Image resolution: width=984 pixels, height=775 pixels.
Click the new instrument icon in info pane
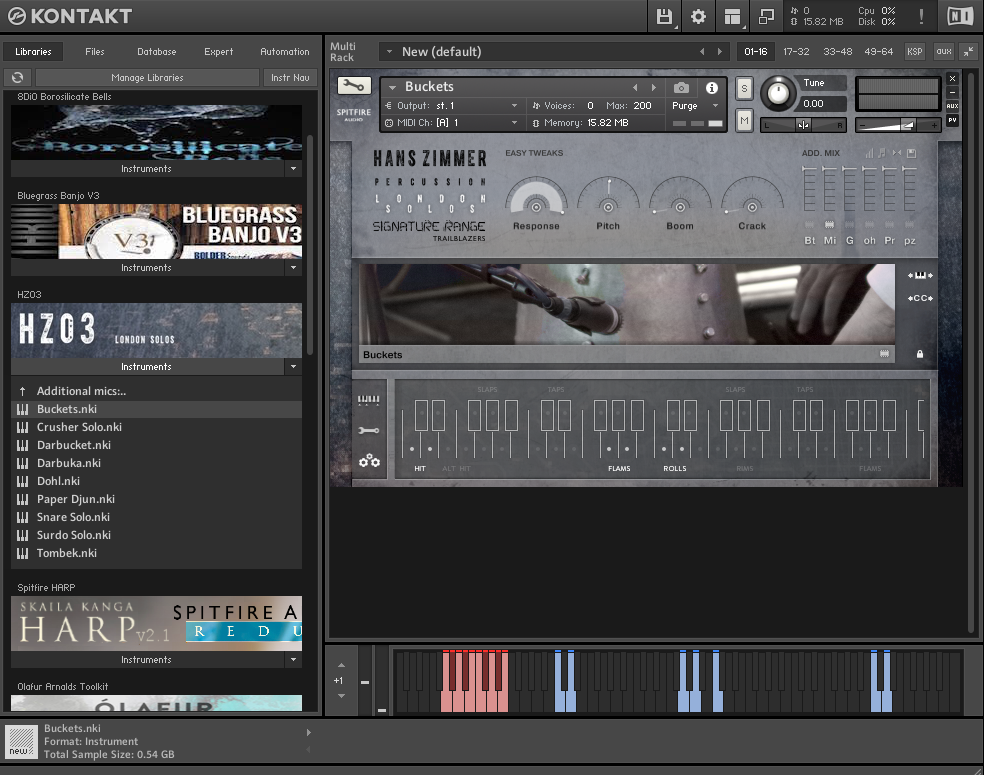tap(21, 742)
